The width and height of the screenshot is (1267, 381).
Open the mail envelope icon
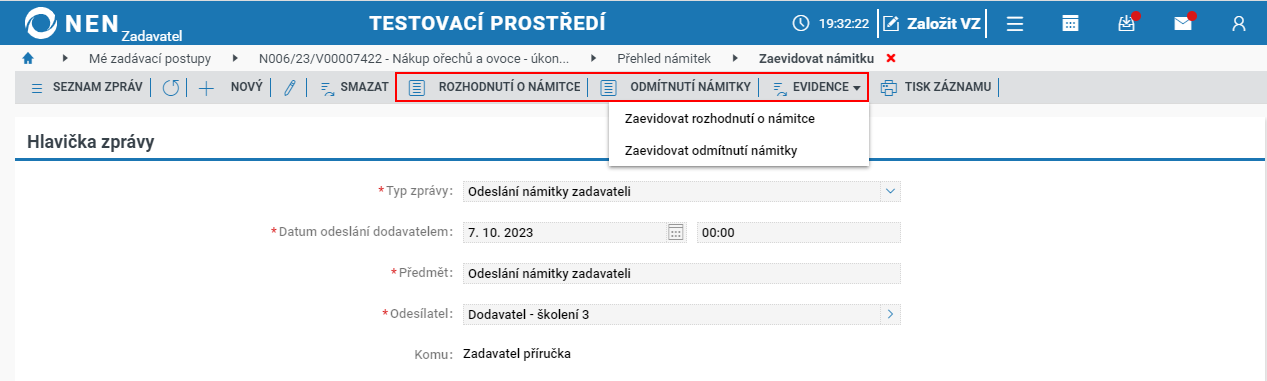pos(1184,23)
